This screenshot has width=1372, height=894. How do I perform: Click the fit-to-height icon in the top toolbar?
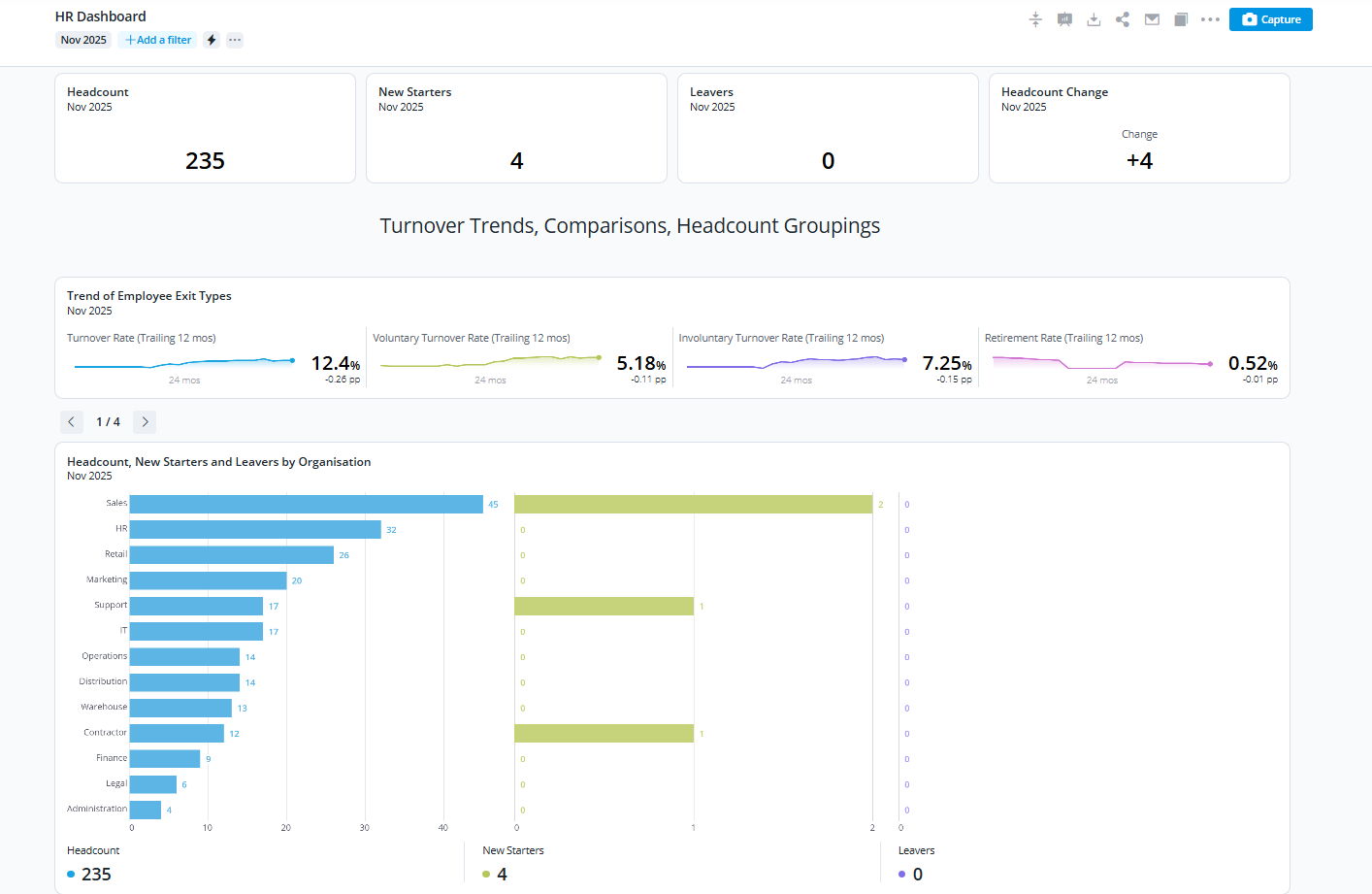(1035, 18)
